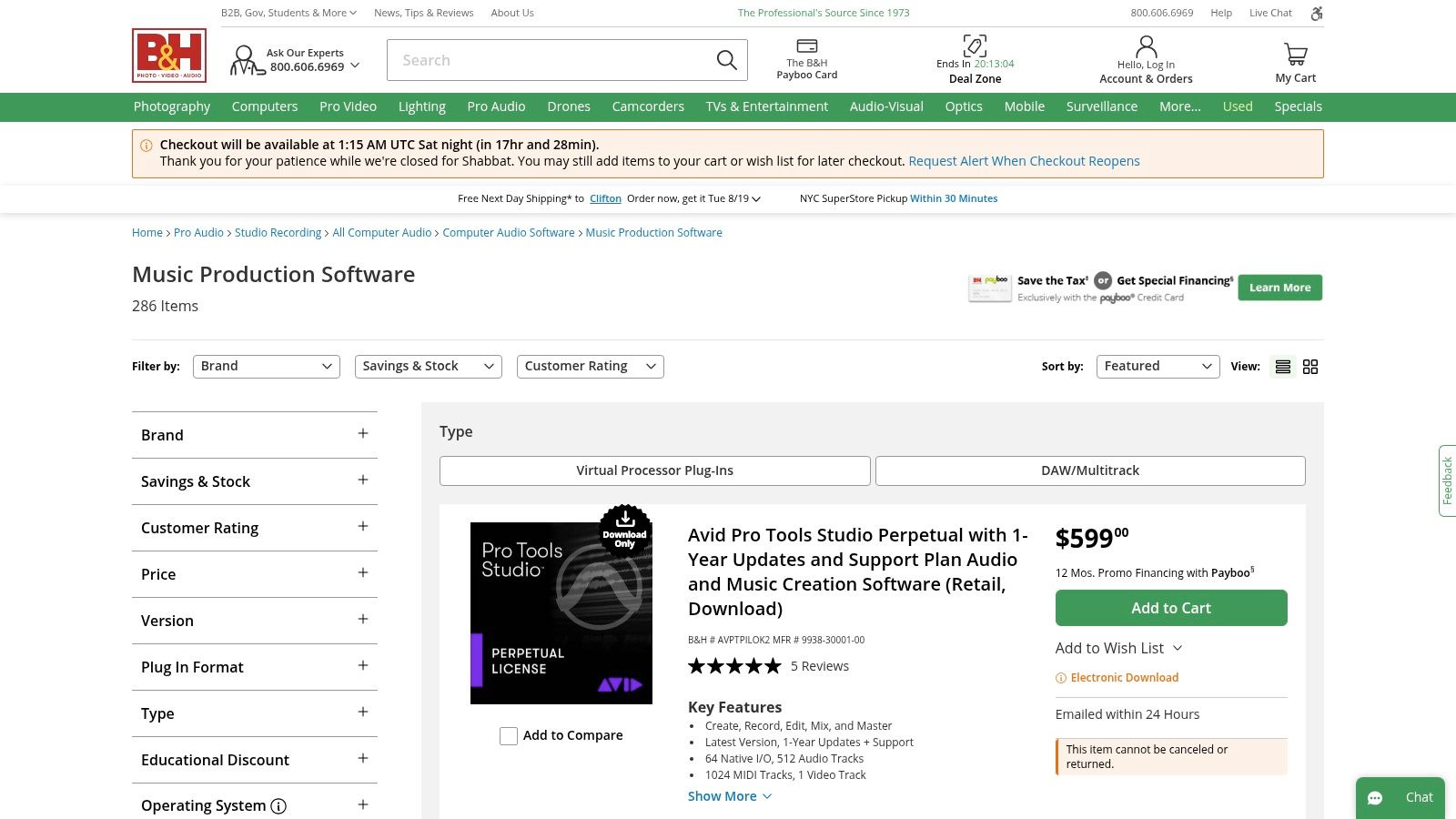This screenshot has height=819, width=1456.
Task: Open the Drones menu
Action: pyautogui.click(x=569, y=106)
